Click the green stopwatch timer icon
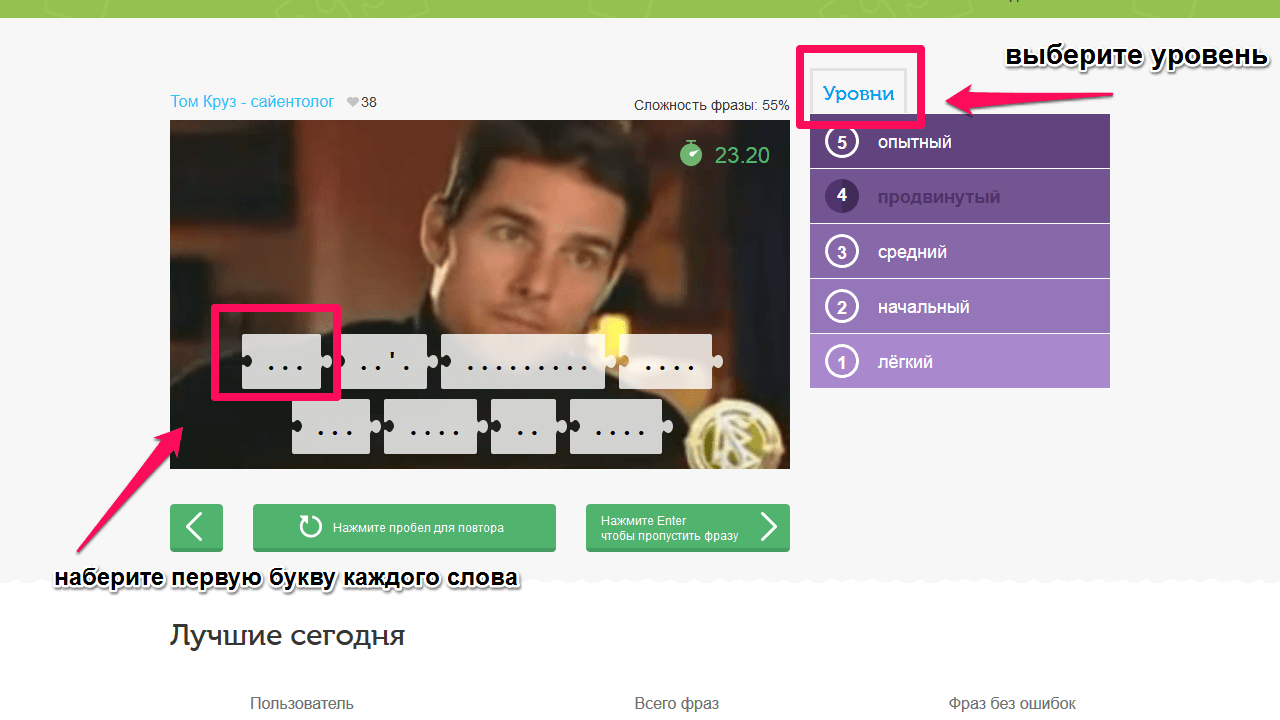 [x=691, y=153]
